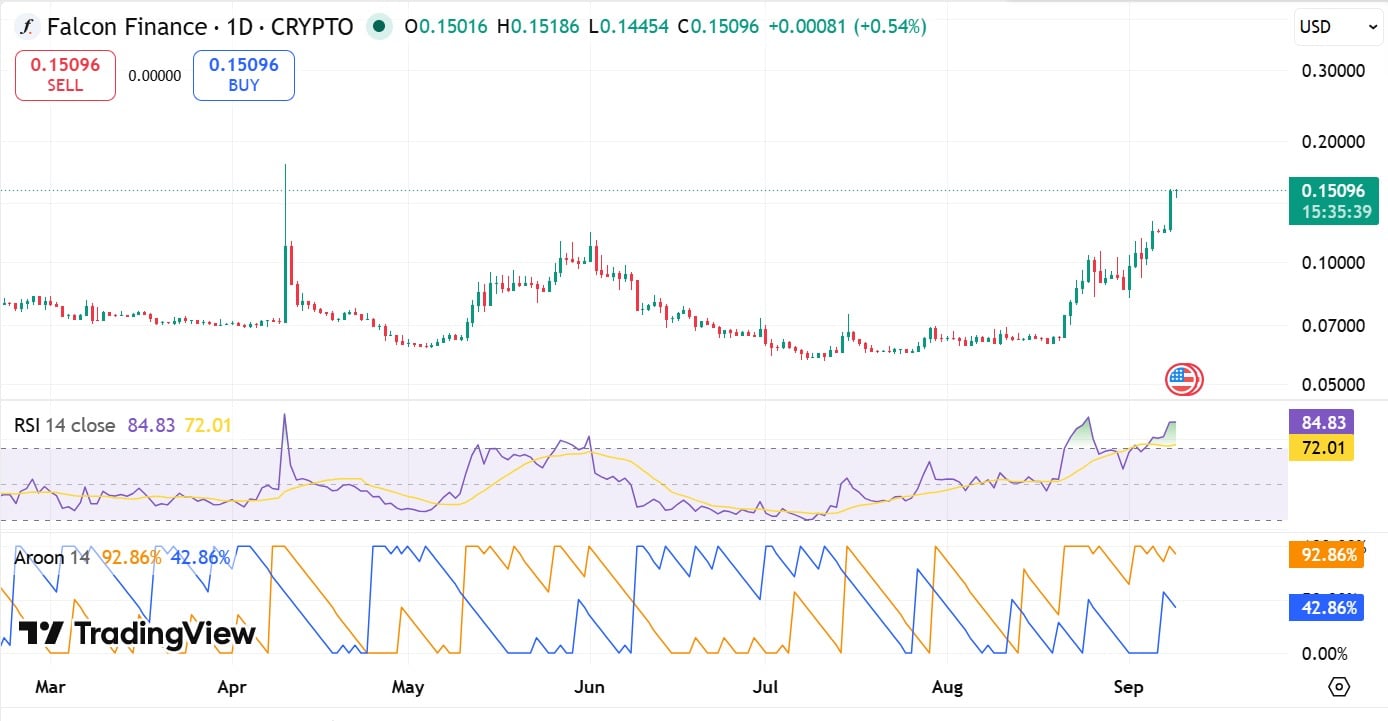Screen dimensions: 1388x721
Task: Click the spread value 0.00000
Action: pos(155,76)
